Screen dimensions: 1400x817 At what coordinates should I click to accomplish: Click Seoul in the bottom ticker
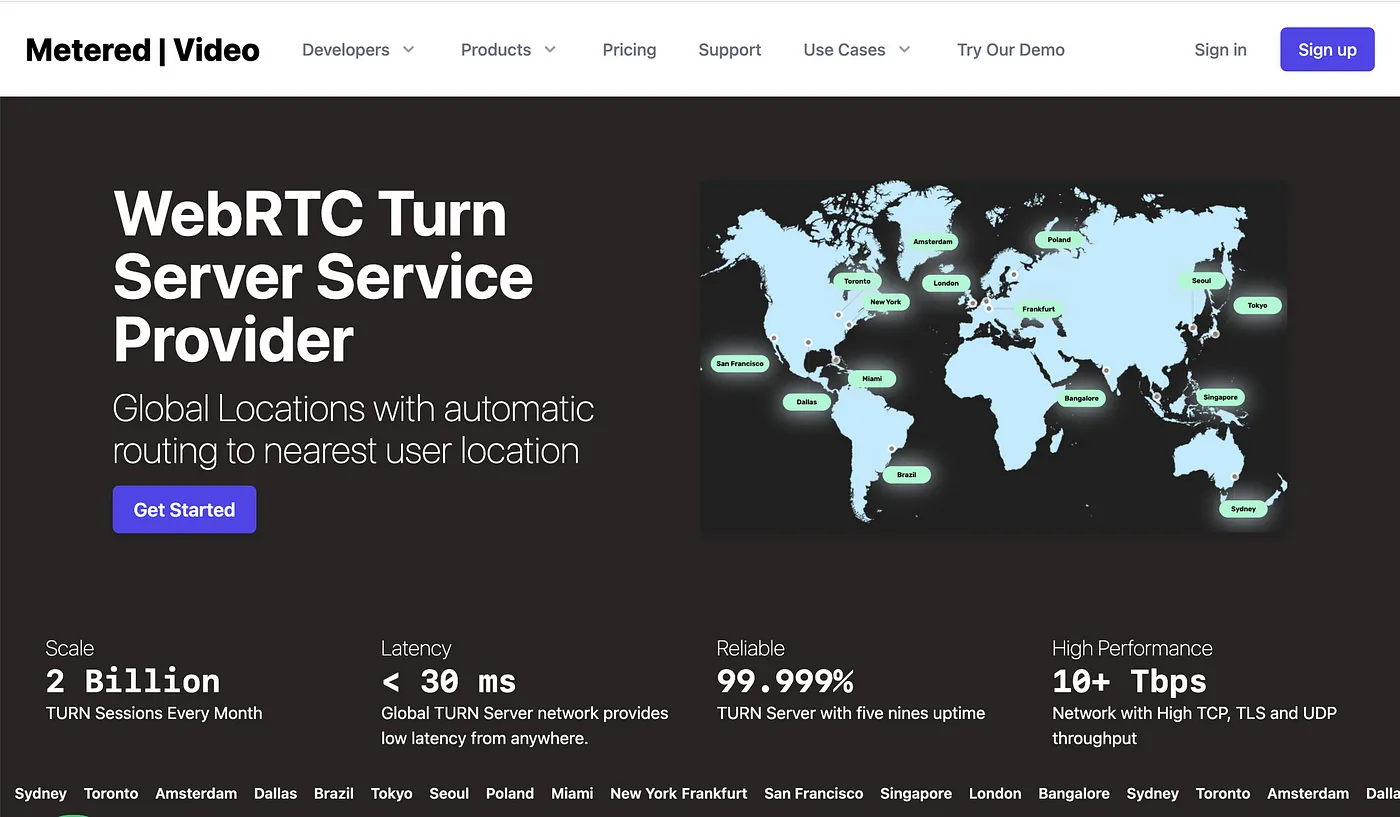449,793
